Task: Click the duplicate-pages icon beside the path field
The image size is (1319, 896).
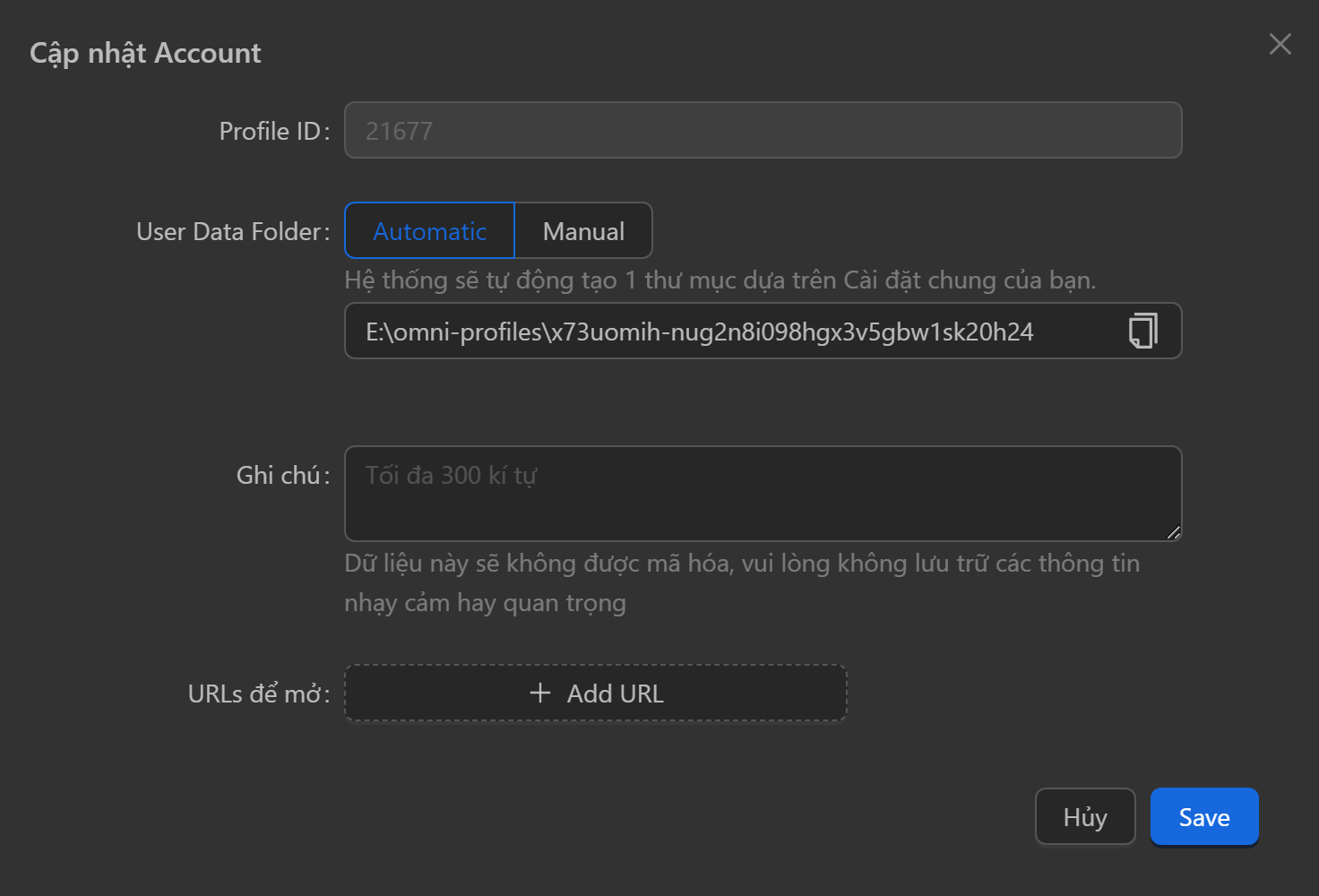Action: pyautogui.click(x=1142, y=331)
